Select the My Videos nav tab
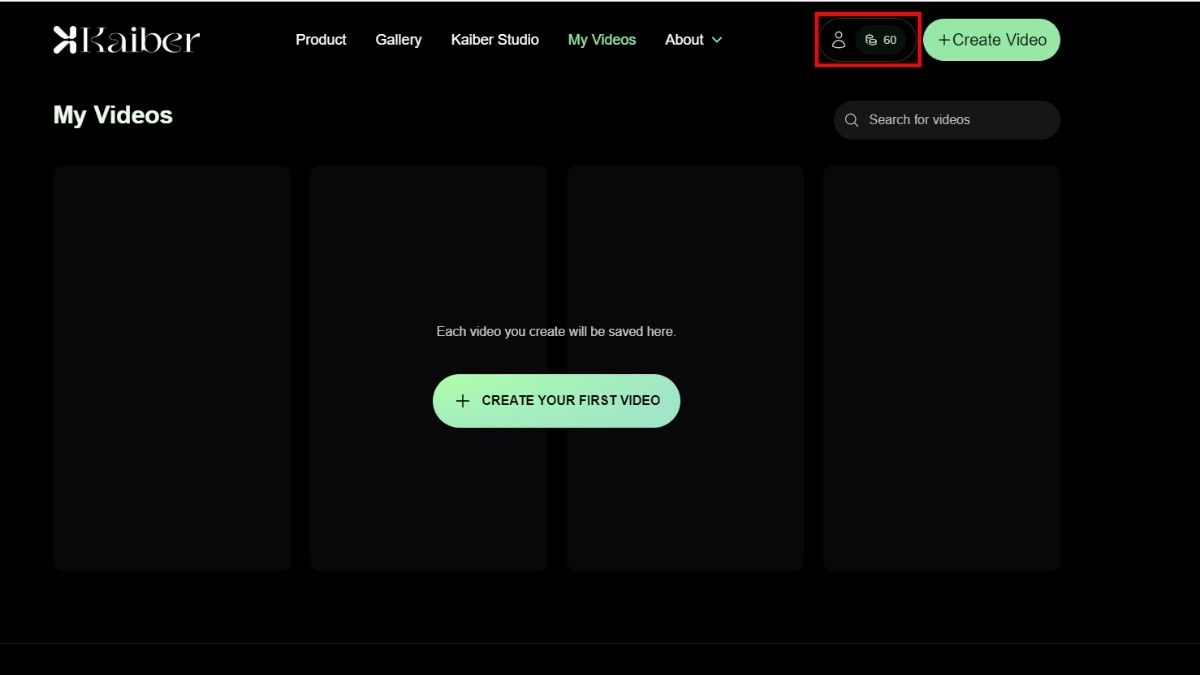Image resolution: width=1200 pixels, height=675 pixels. click(601, 40)
